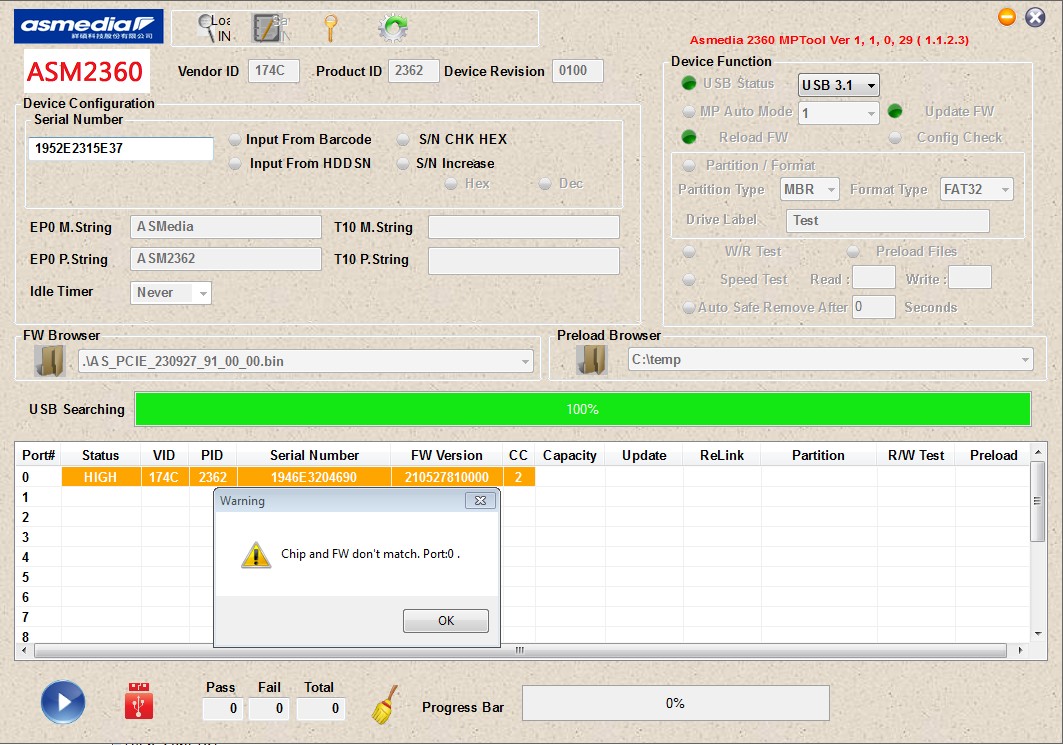Image resolution: width=1063 pixels, height=745 pixels.
Task: Click serial number cell 1946E3204690
Action: pos(314,477)
